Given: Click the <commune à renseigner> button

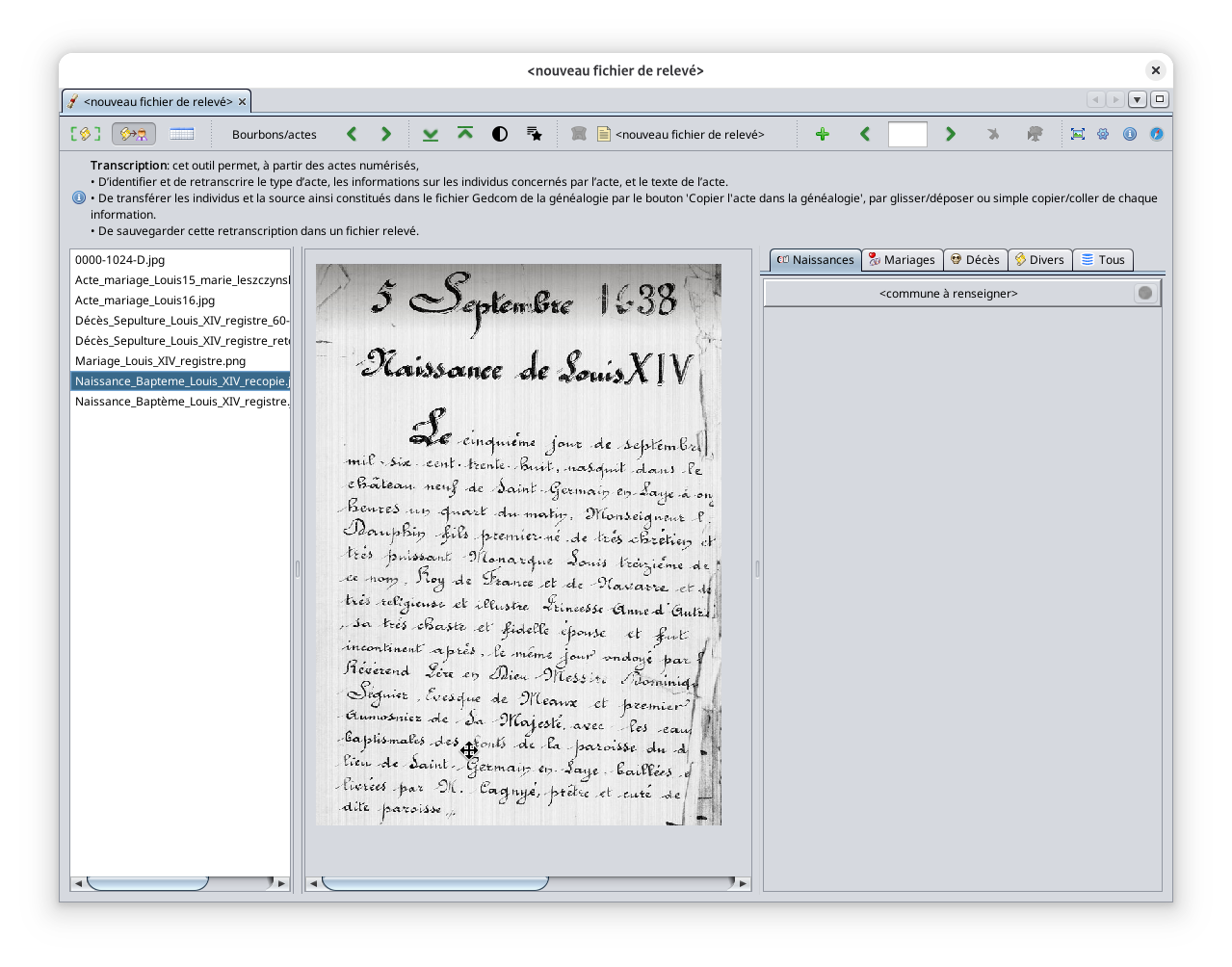Looking at the screenshot, I should click(x=948, y=294).
